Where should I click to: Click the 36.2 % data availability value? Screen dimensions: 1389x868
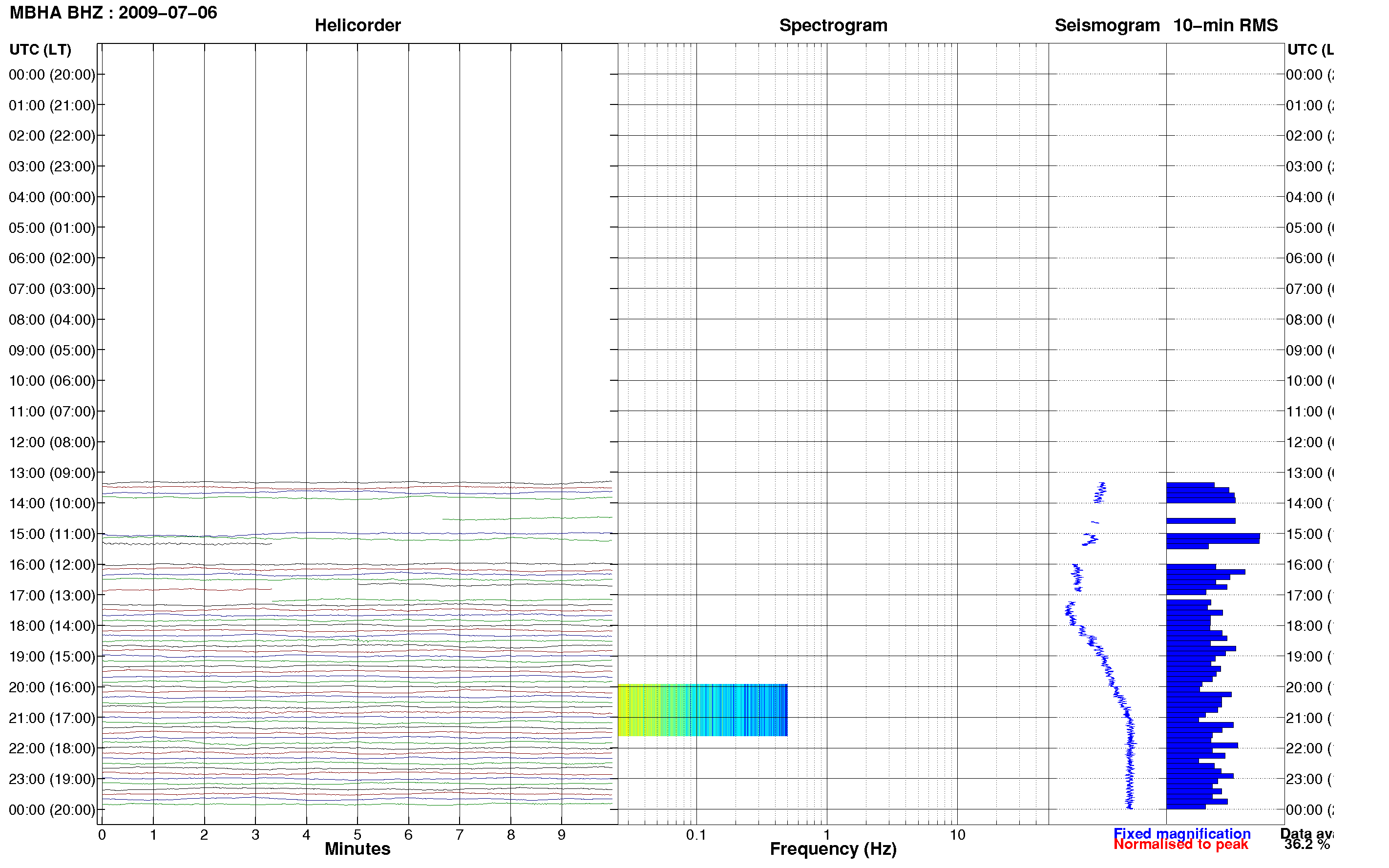click(x=1307, y=845)
